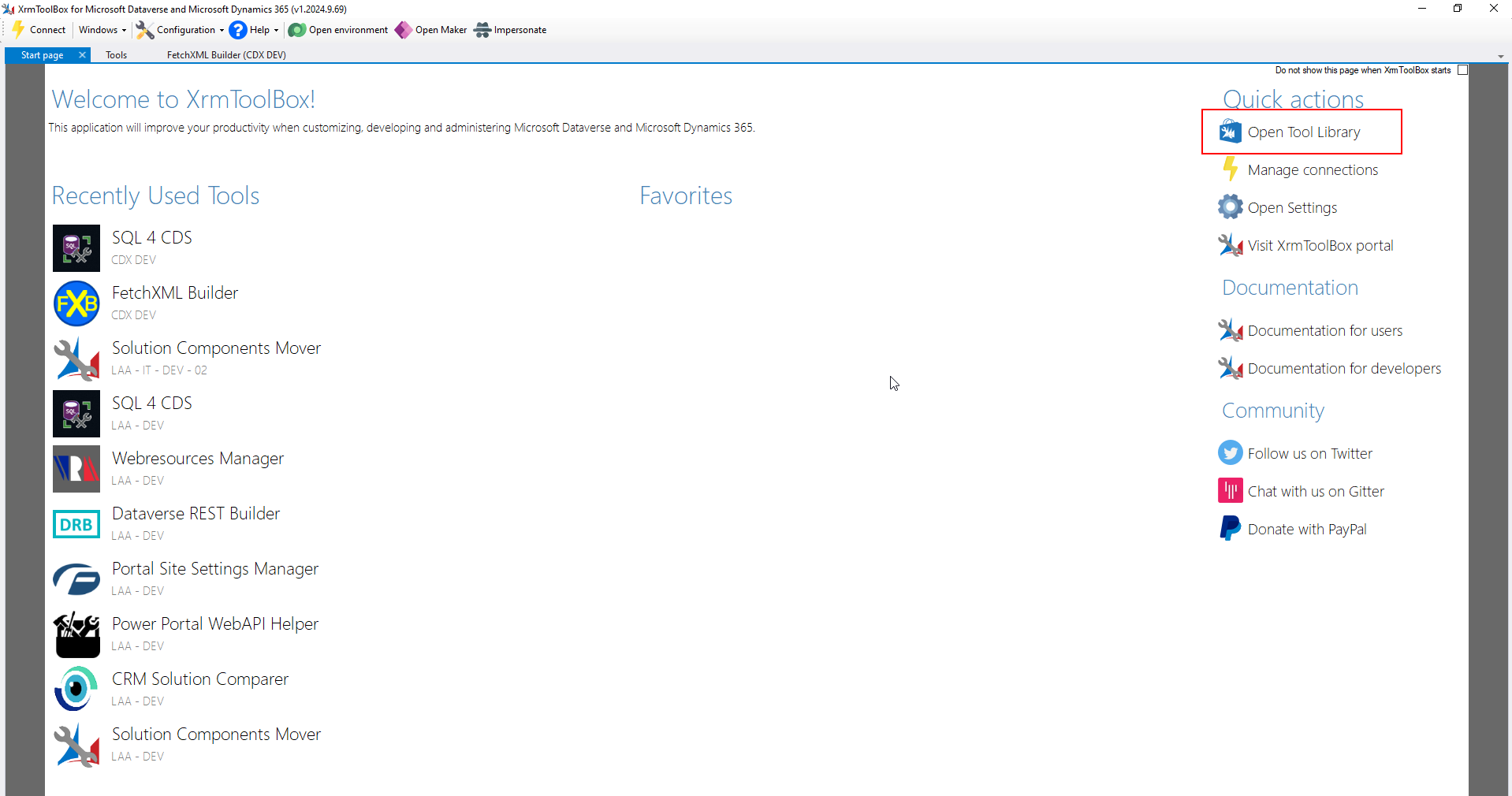Click Manage connections lightning icon
This screenshot has width=1512, height=796.
tap(1230, 169)
